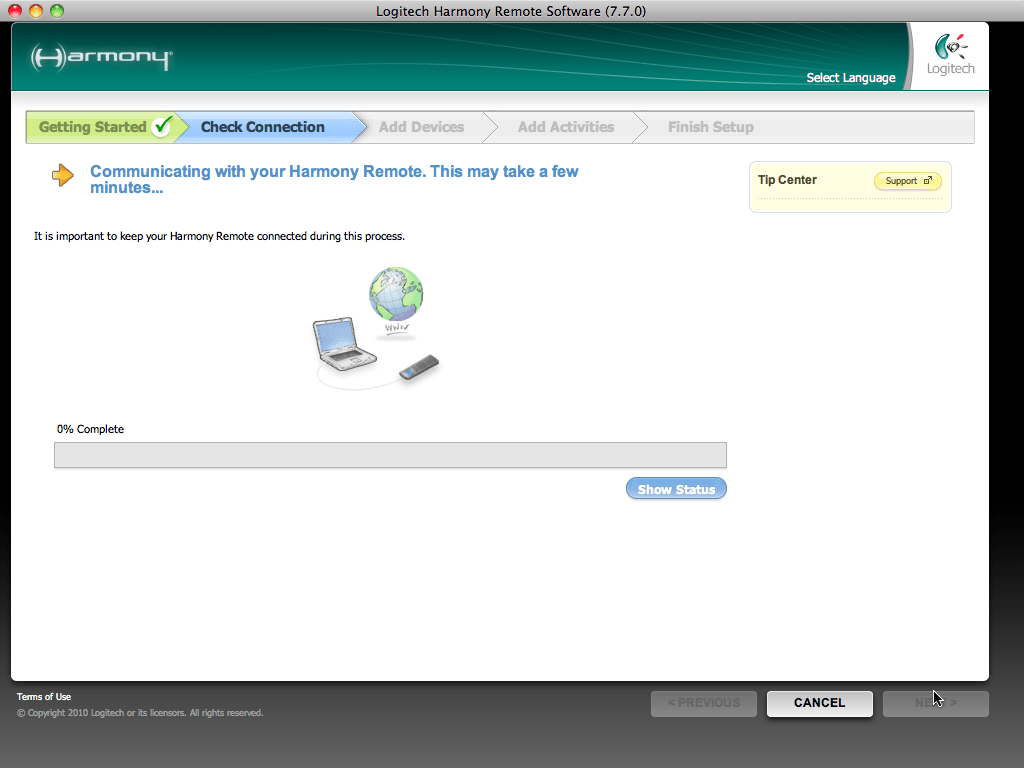The image size is (1024, 768).
Task: Click the green checkmark on Getting Started
Action: 162,127
